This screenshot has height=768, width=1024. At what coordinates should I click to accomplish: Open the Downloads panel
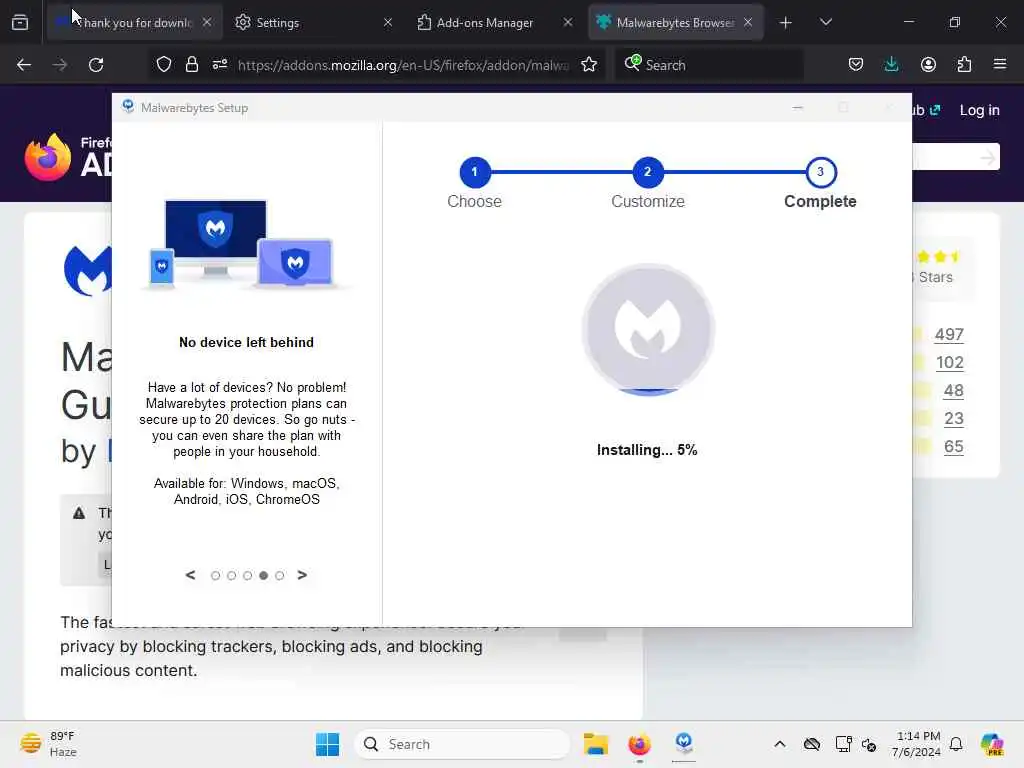(x=891, y=65)
